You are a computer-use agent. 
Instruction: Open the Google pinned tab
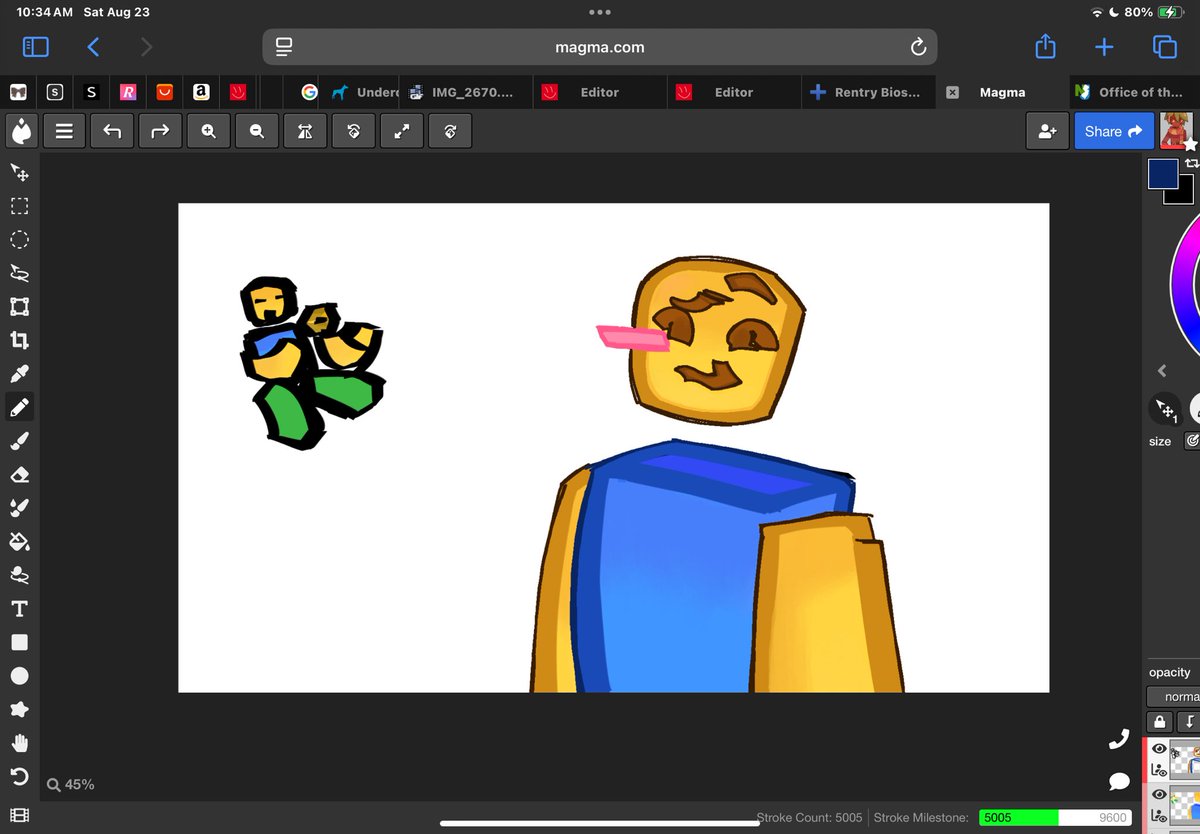click(309, 92)
